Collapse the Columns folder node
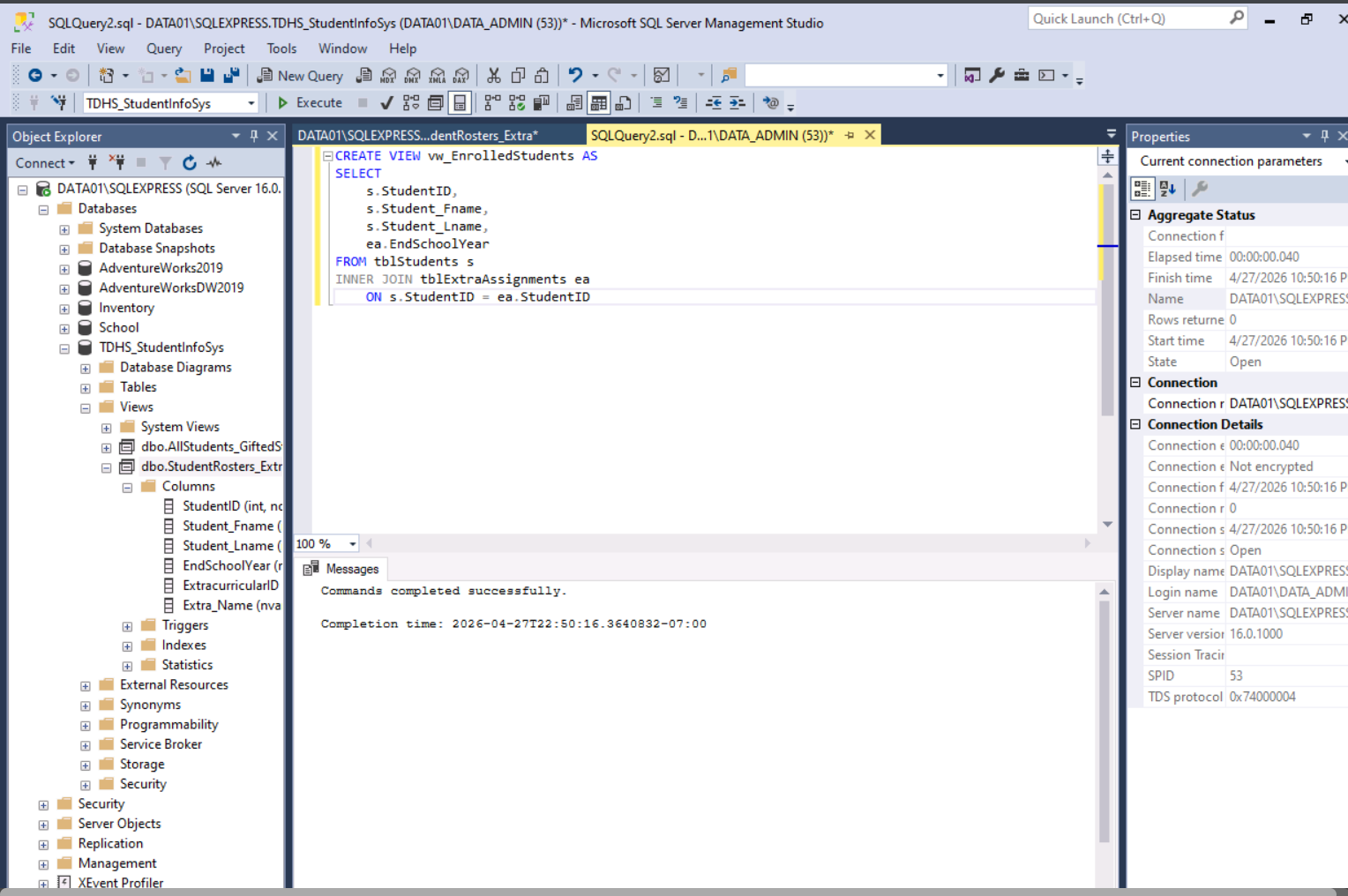1348x896 pixels. coord(127,488)
